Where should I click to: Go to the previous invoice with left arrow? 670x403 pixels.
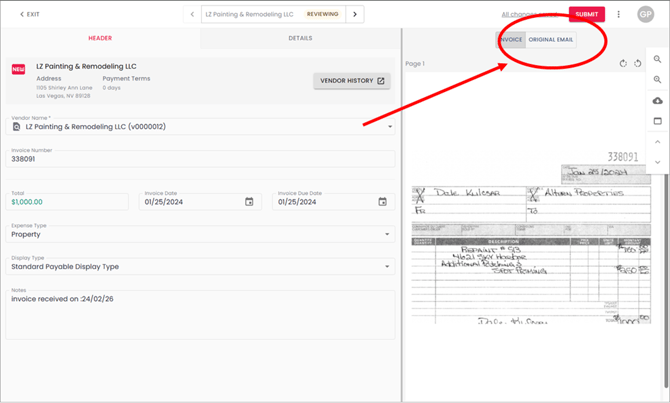192,14
